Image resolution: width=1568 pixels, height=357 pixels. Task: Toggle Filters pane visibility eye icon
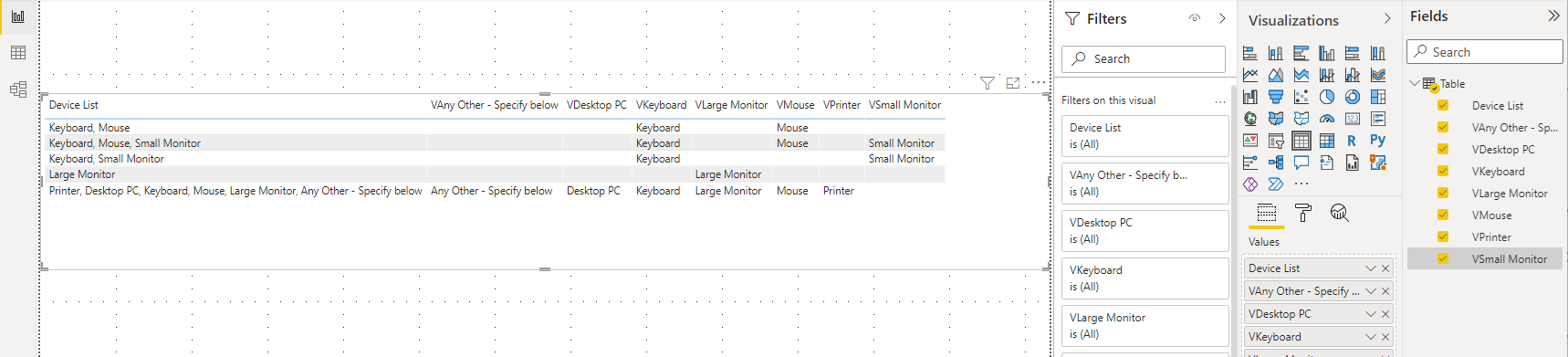click(x=1195, y=18)
